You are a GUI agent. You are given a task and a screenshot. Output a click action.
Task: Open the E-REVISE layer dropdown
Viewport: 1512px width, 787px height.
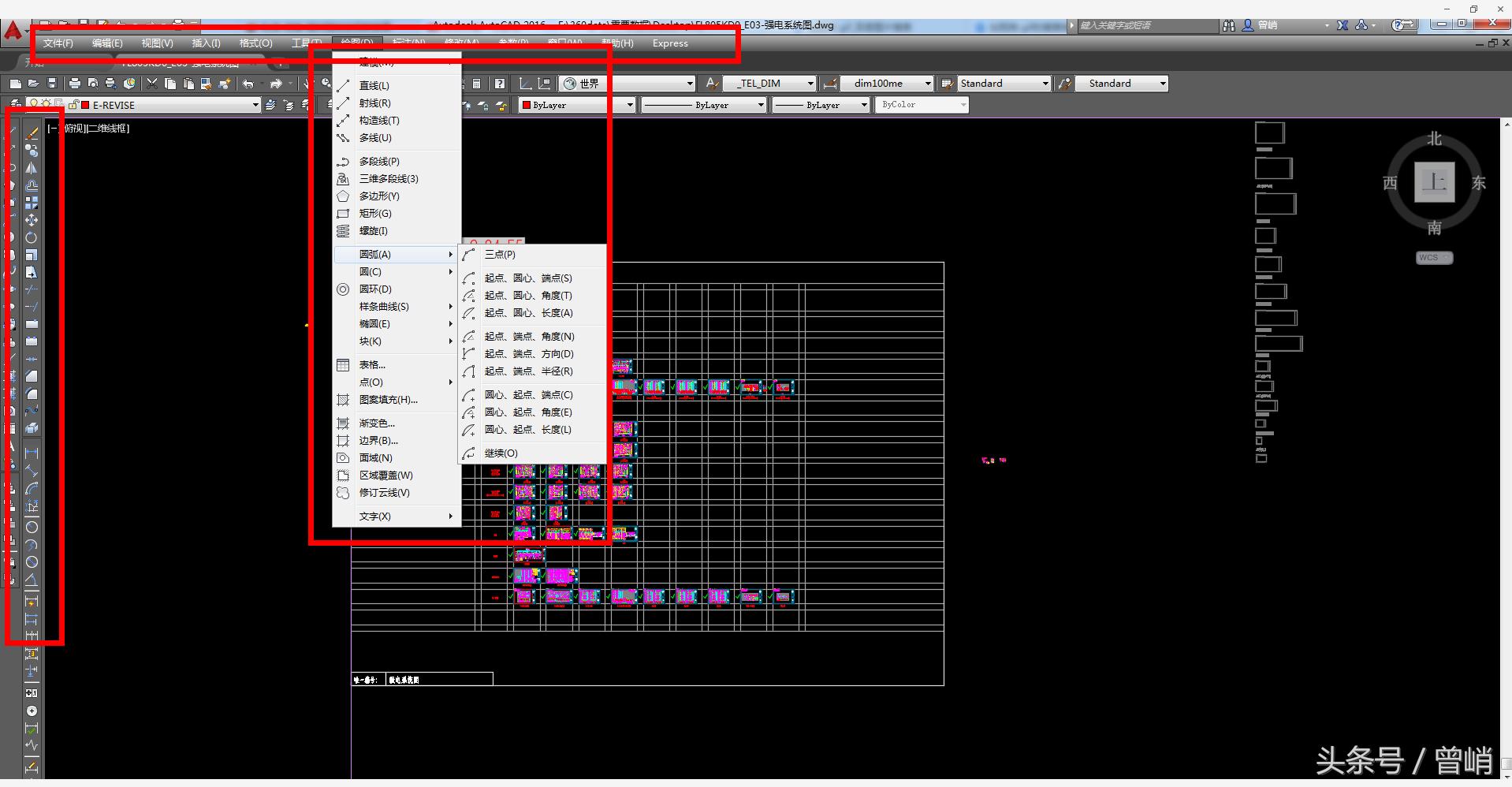[x=255, y=105]
